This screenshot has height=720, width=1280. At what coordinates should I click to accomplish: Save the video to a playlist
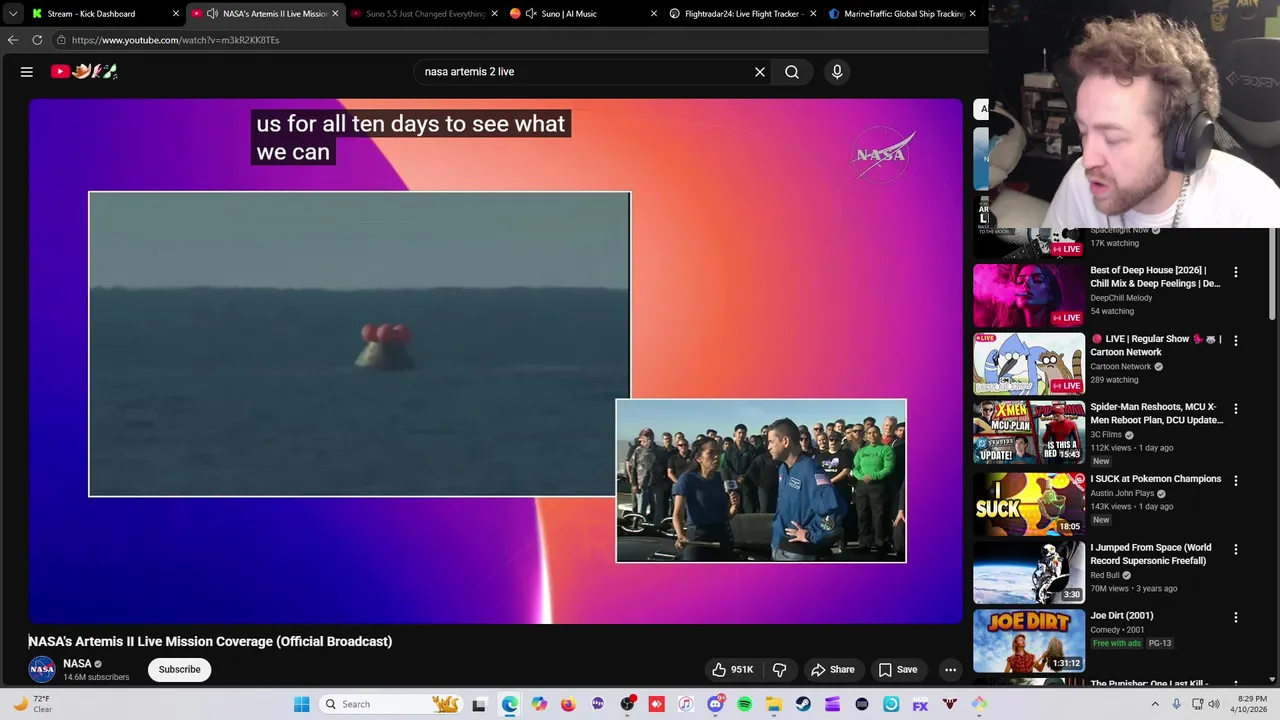tap(897, 670)
